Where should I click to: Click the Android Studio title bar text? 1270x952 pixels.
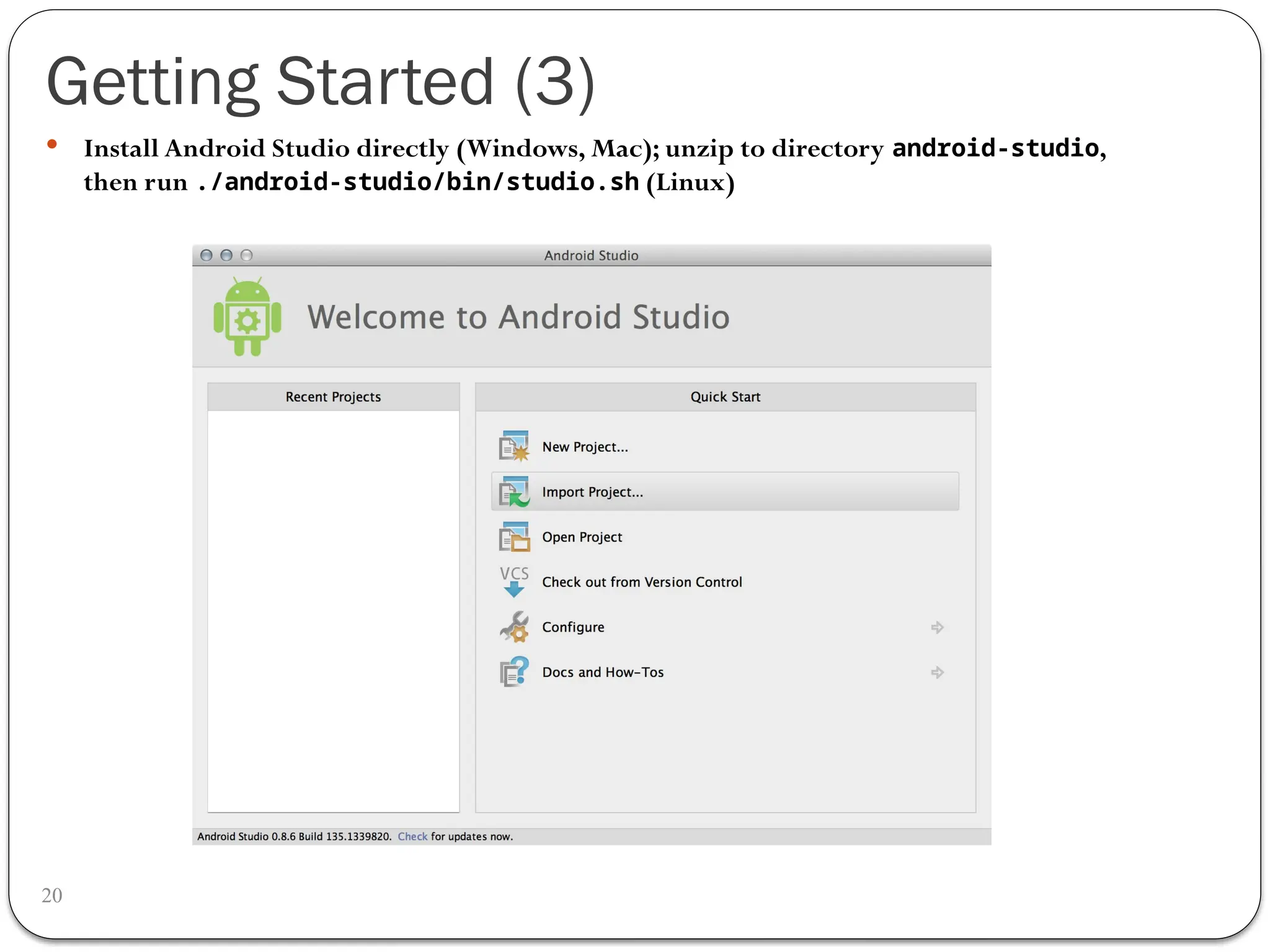(x=591, y=255)
